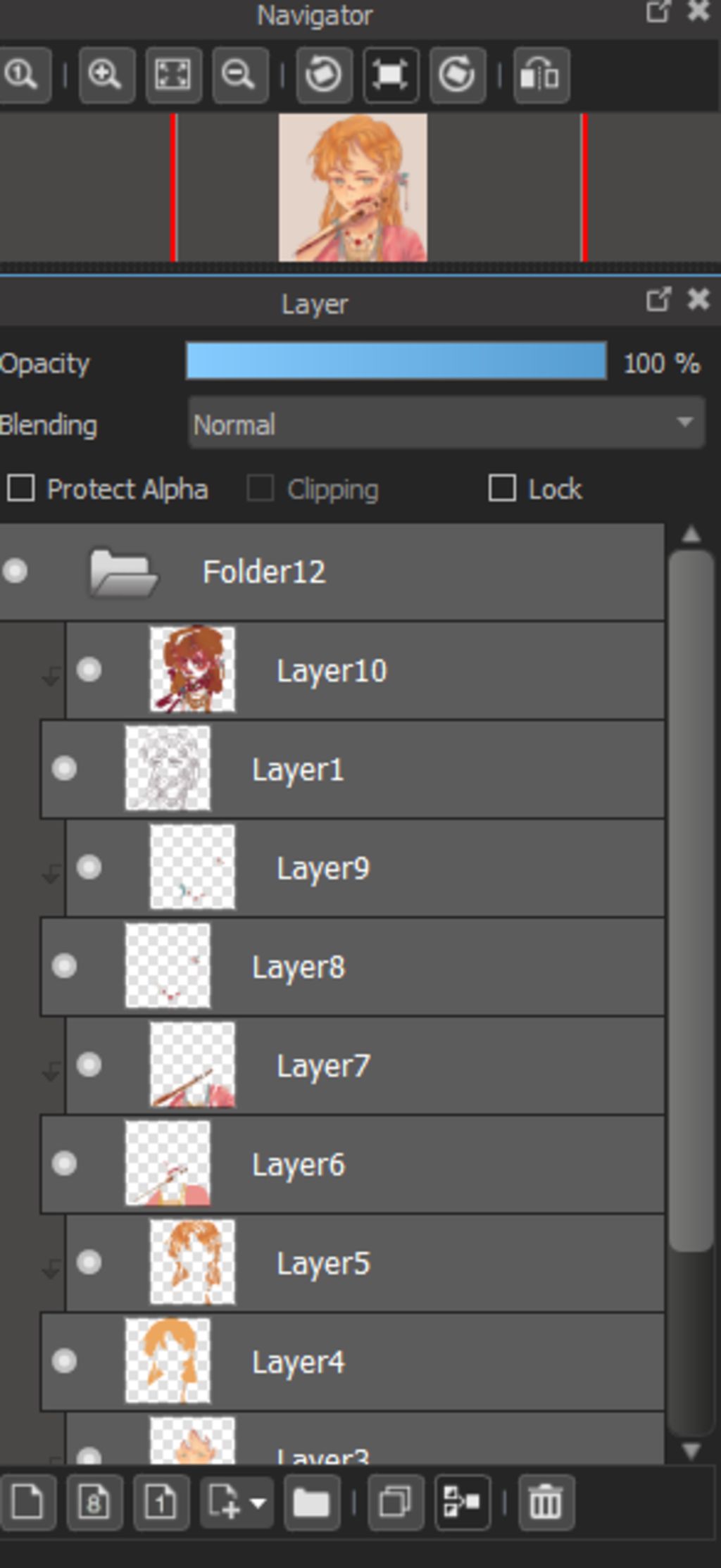Enable the Lock checkbox
Viewport: 721px width, 1568px height.
(502, 488)
